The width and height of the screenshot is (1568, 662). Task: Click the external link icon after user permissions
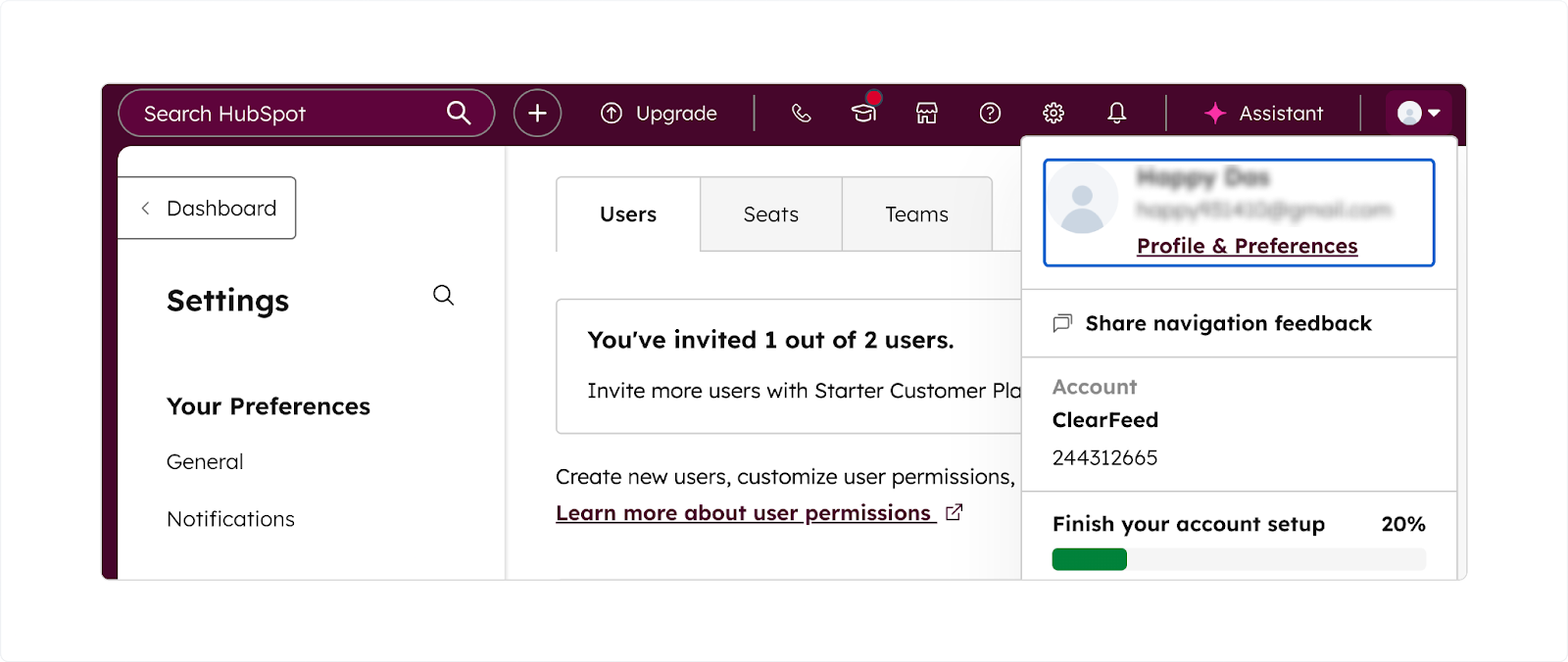pos(955,512)
